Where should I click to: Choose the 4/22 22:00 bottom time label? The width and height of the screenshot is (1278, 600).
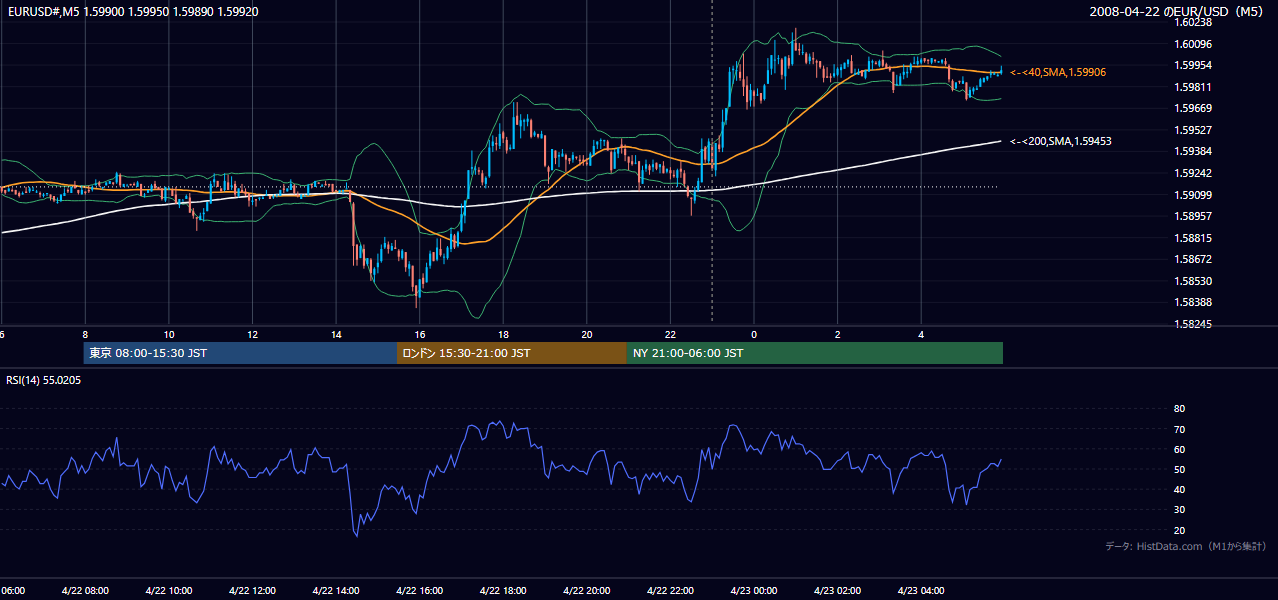[670, 591]
